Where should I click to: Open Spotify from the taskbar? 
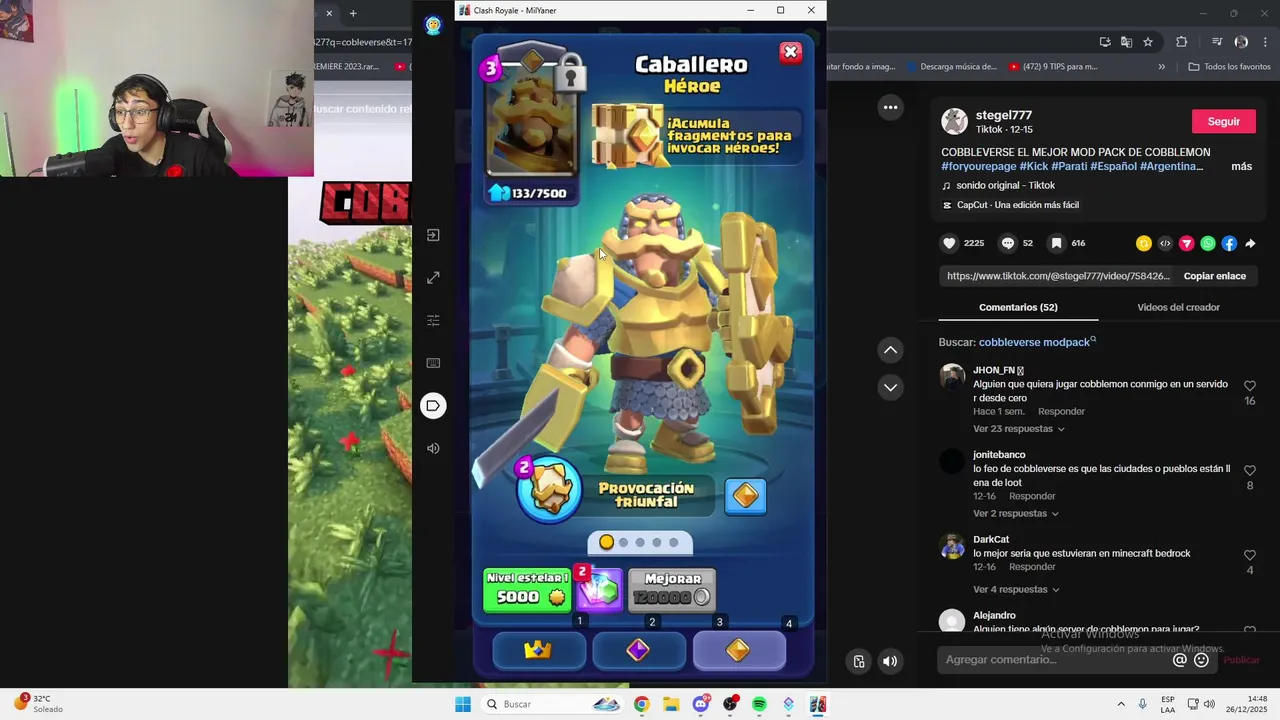tap(759, 704)
